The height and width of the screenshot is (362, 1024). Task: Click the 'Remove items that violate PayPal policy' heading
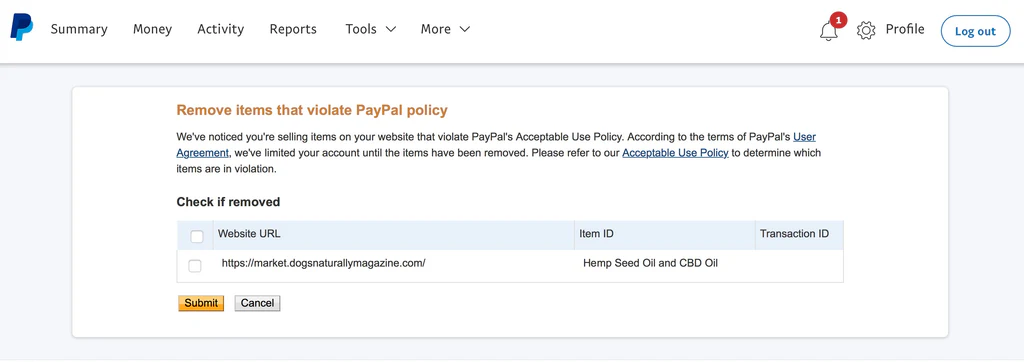[312, 110]
